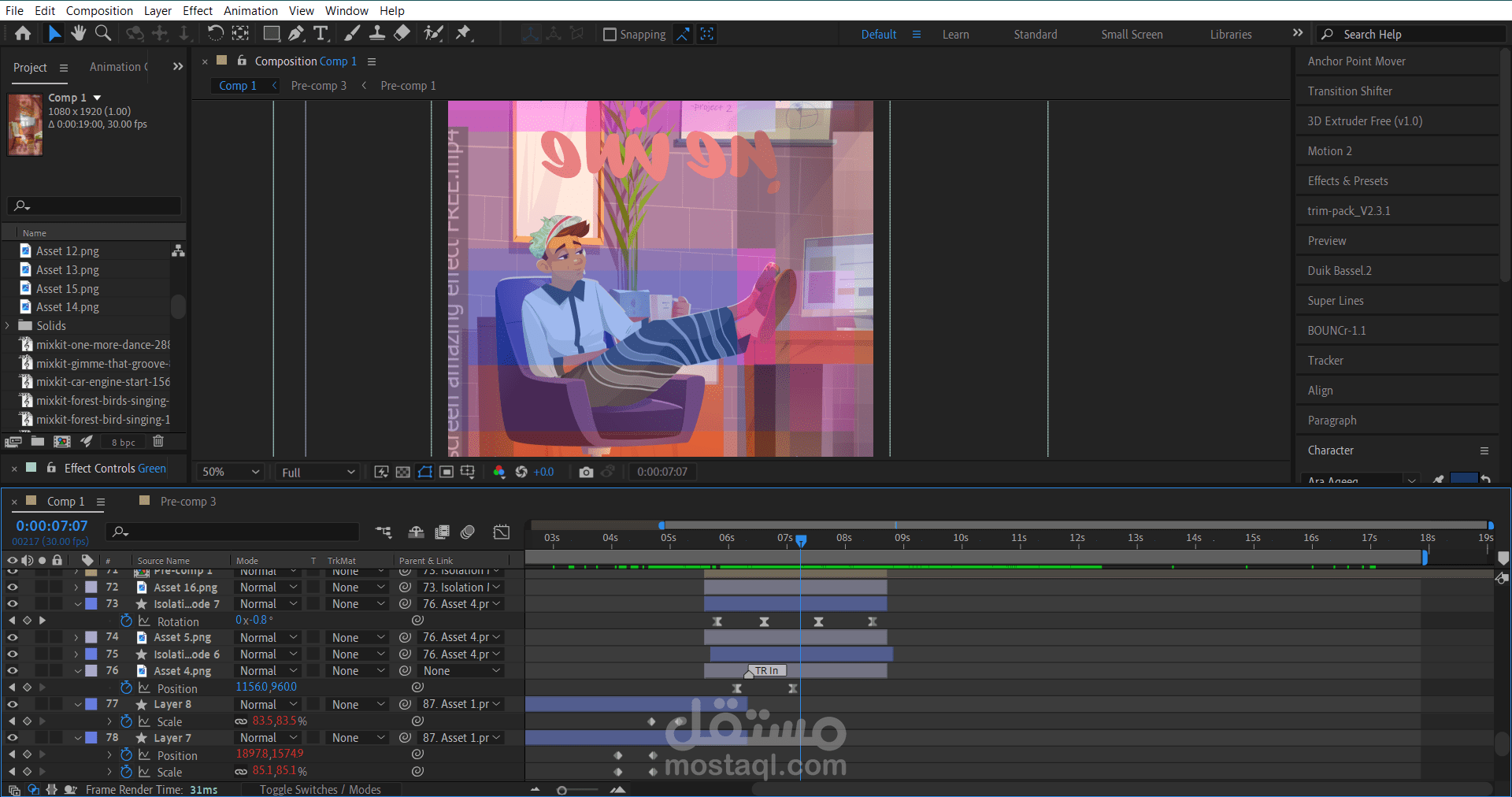
Task: Toggle visibility of Layer 7
Action: point(13,738)
